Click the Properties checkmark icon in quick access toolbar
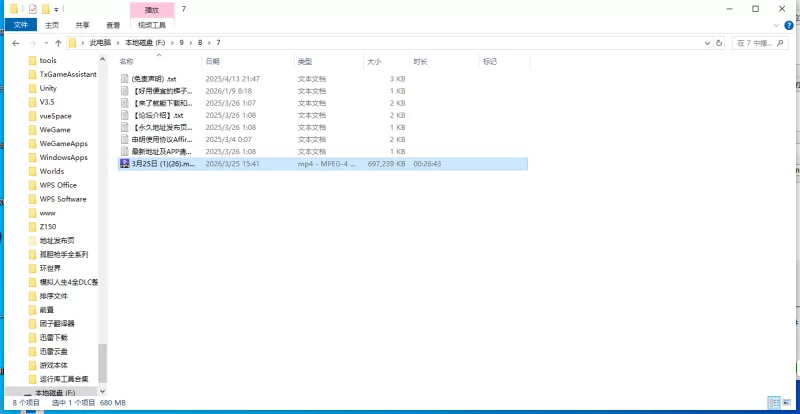Viewport: 800px width, 414px height. pyautogui.click(x=33, y=9)
